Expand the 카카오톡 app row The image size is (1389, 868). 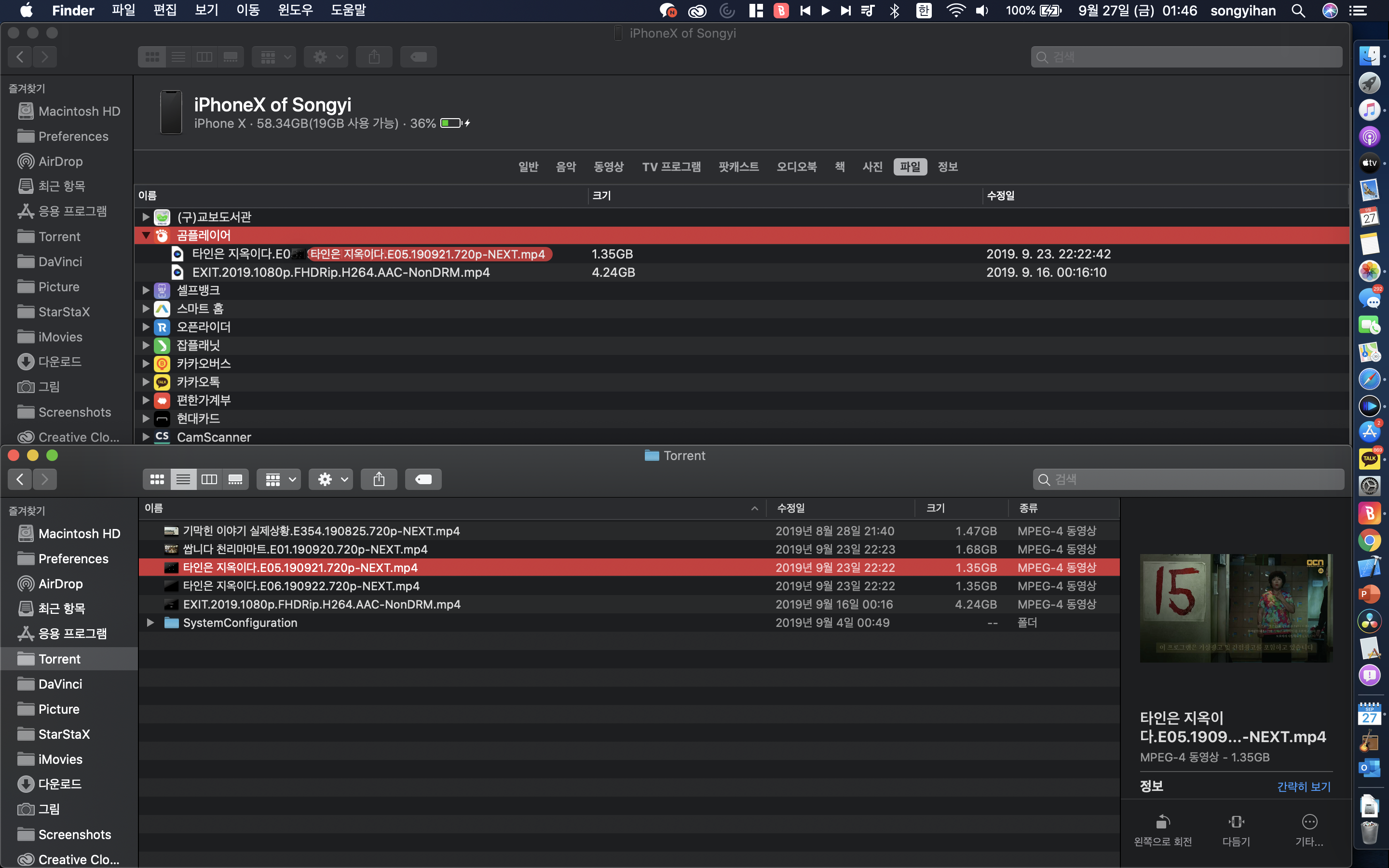pyautogui.click(x=146, y=382)
